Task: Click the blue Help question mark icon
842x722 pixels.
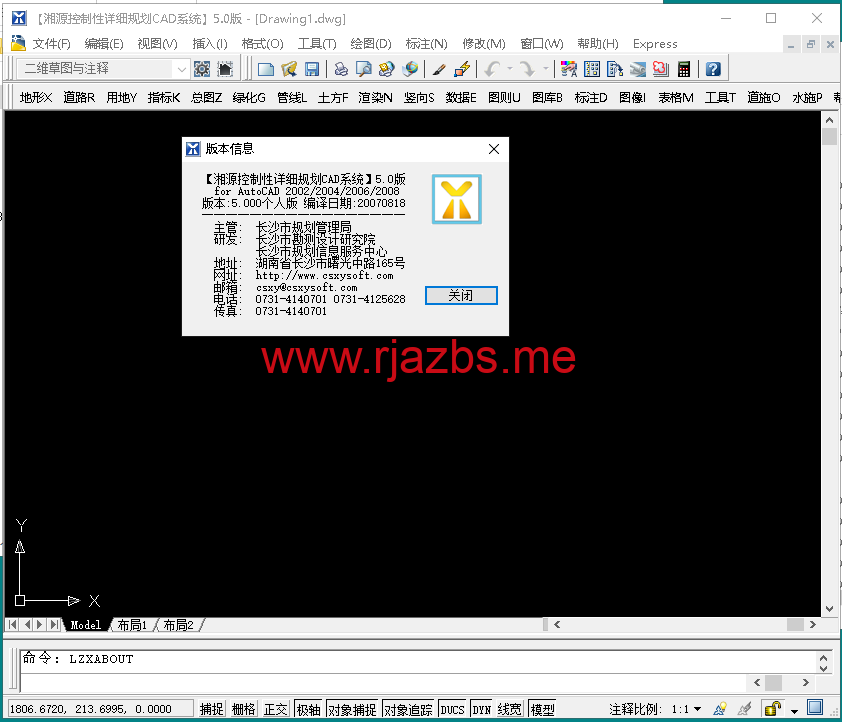Action: (713, 69)
